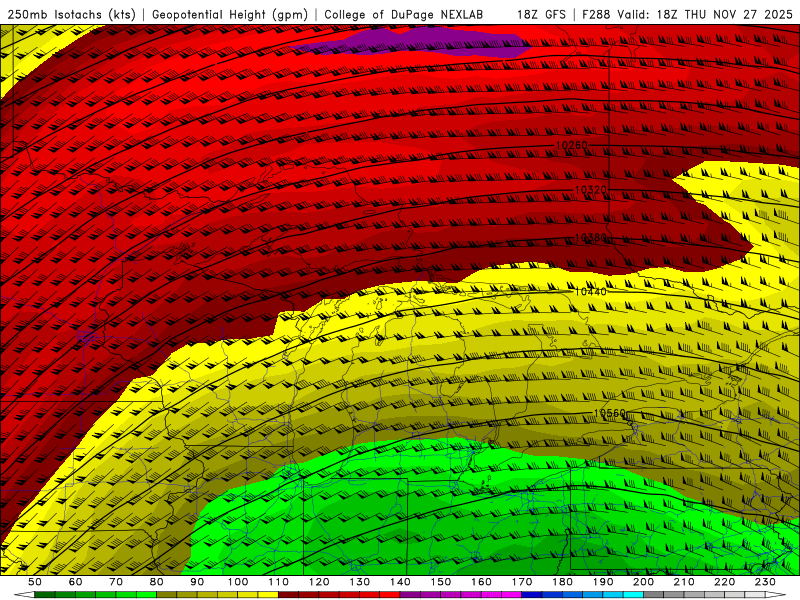Click the "250mb Isotachs (kts)" title text
Screen dimensions: 800x600
pyautogui.click(x=71, y=15)
